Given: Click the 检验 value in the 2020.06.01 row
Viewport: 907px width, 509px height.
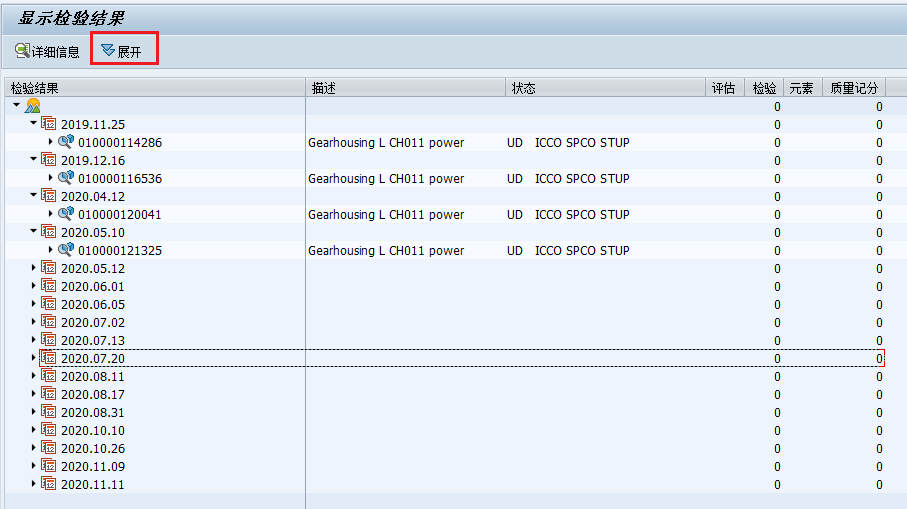Looking at the screenshot, I should (x=777, y=287).
